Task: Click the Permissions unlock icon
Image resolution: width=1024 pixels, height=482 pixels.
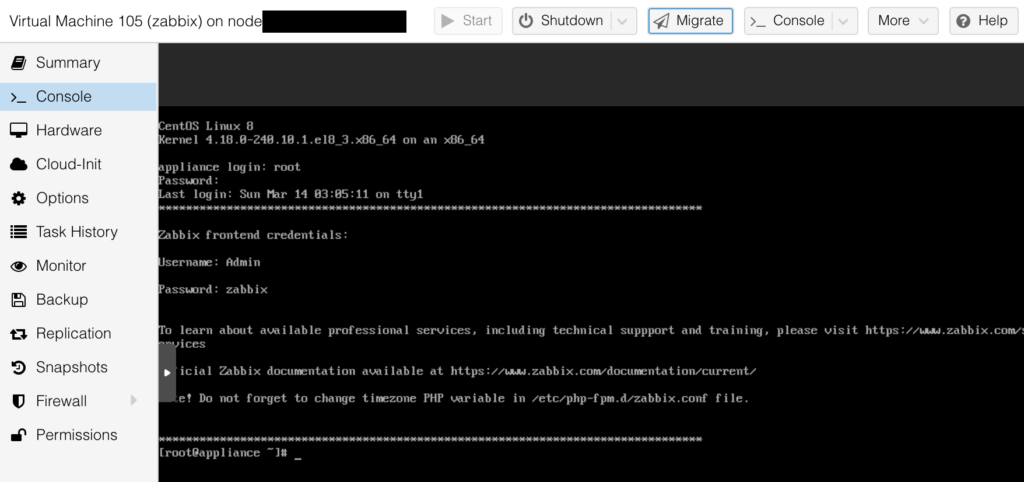Action: [18, 435]
